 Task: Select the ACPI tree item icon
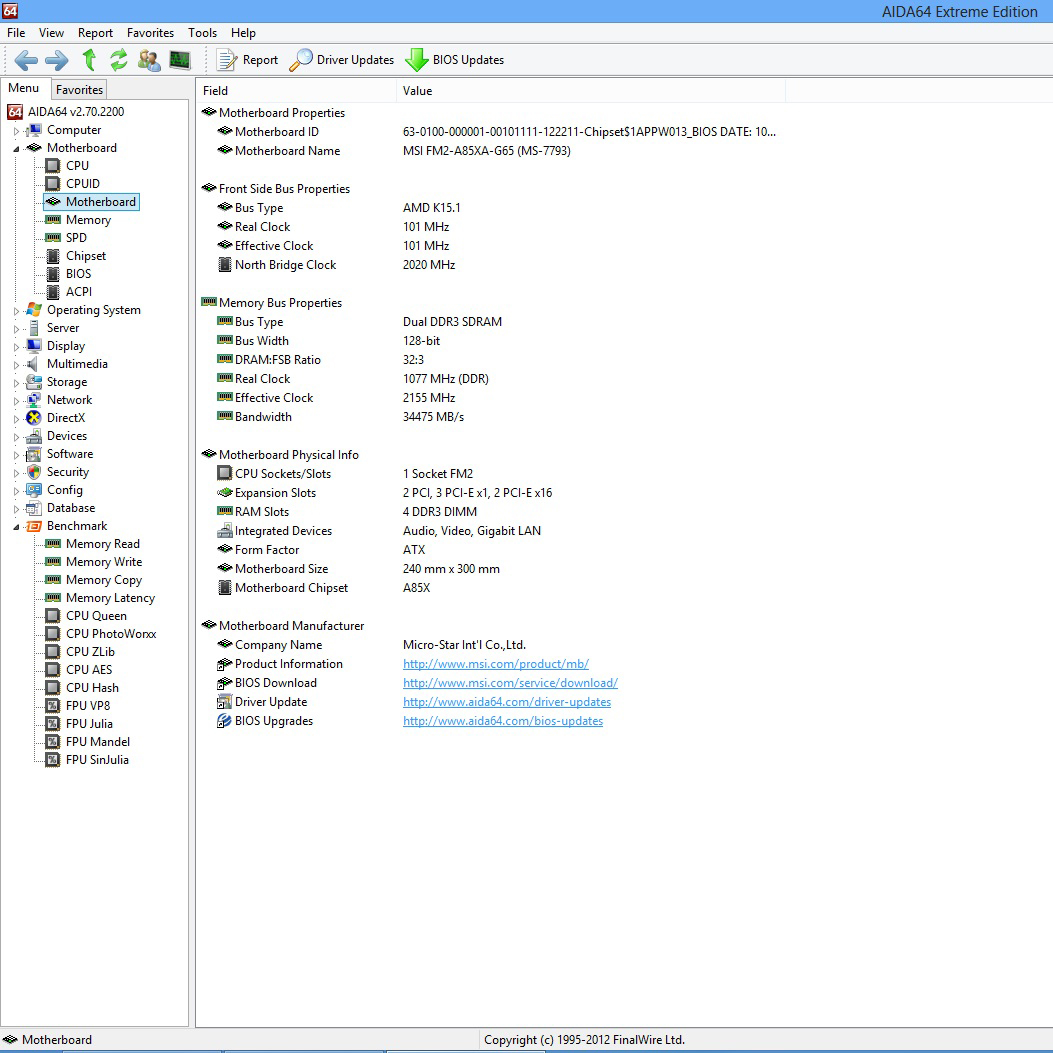coord(53,292)
